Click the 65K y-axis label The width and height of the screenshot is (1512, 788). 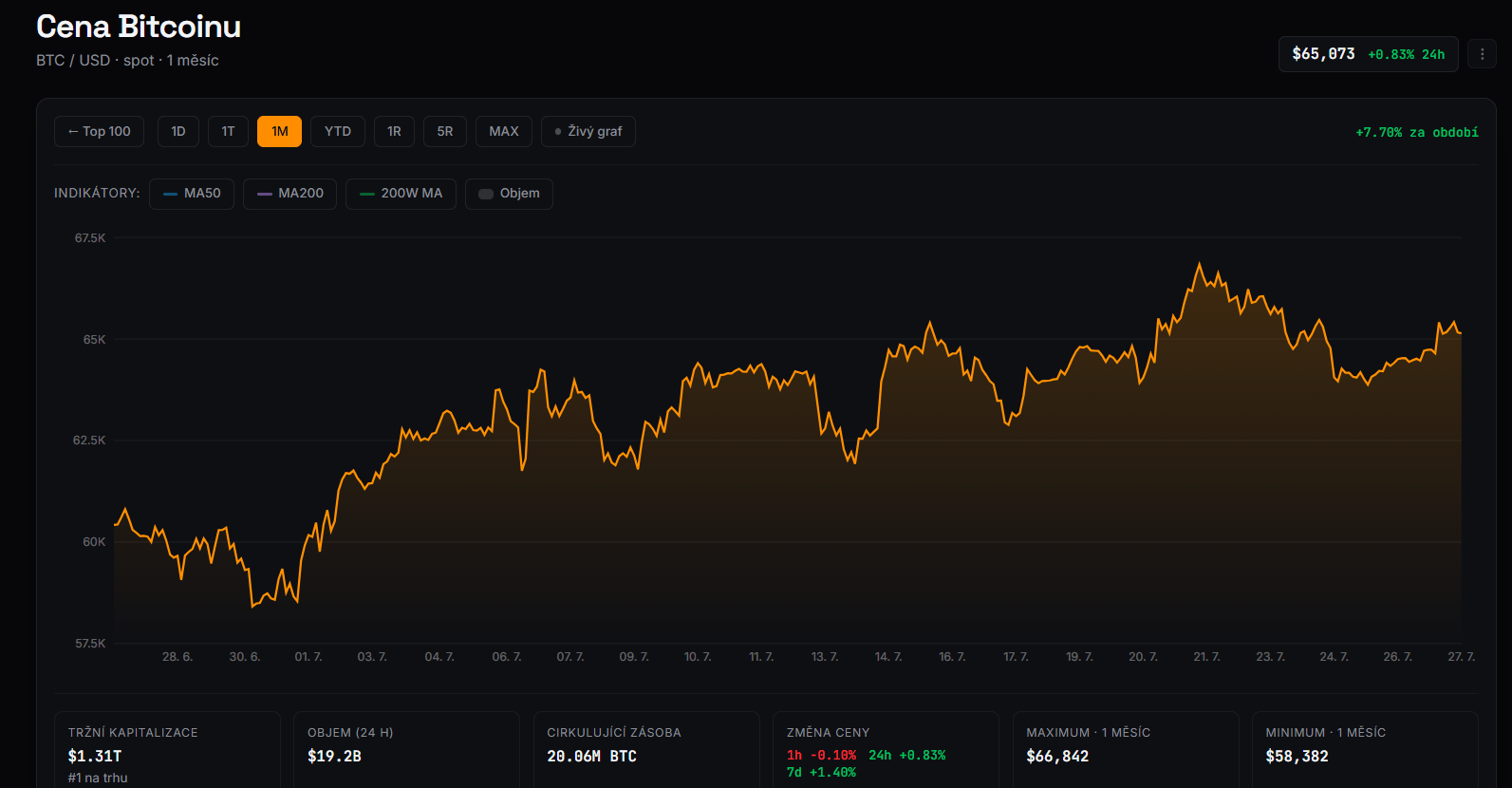[94, 339]
